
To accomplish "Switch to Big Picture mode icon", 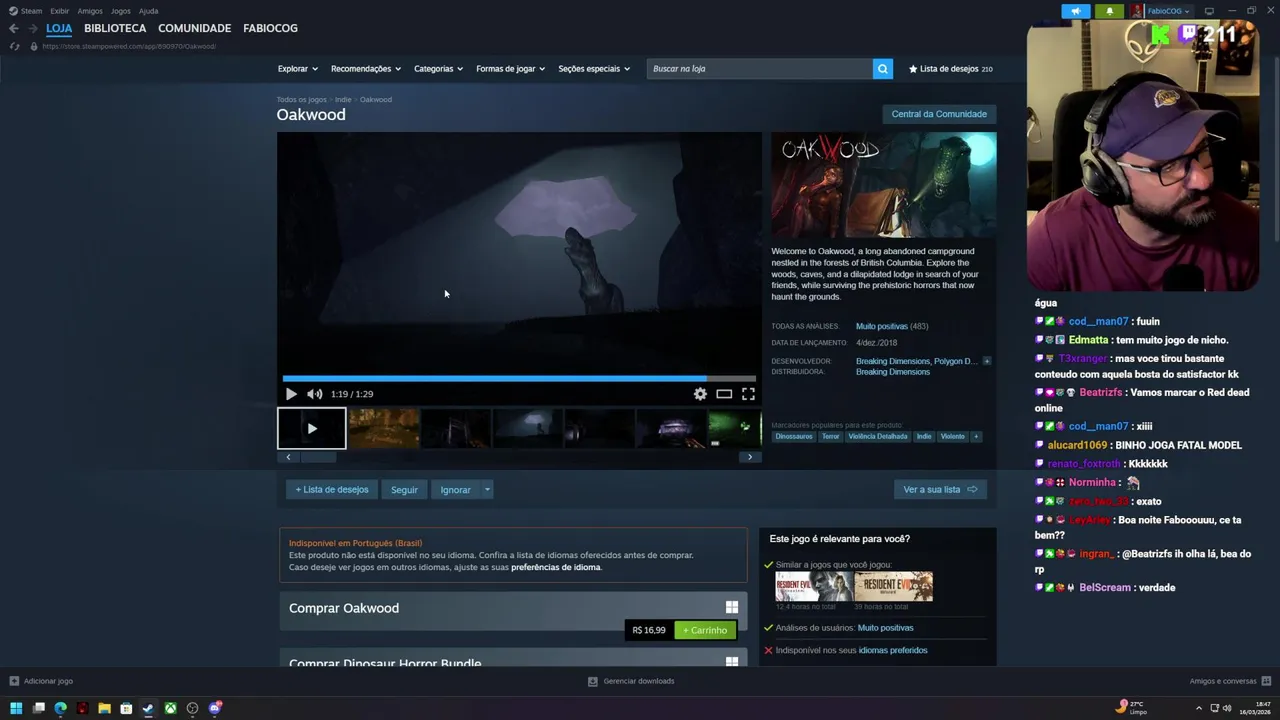I will tap(1209, 11).
